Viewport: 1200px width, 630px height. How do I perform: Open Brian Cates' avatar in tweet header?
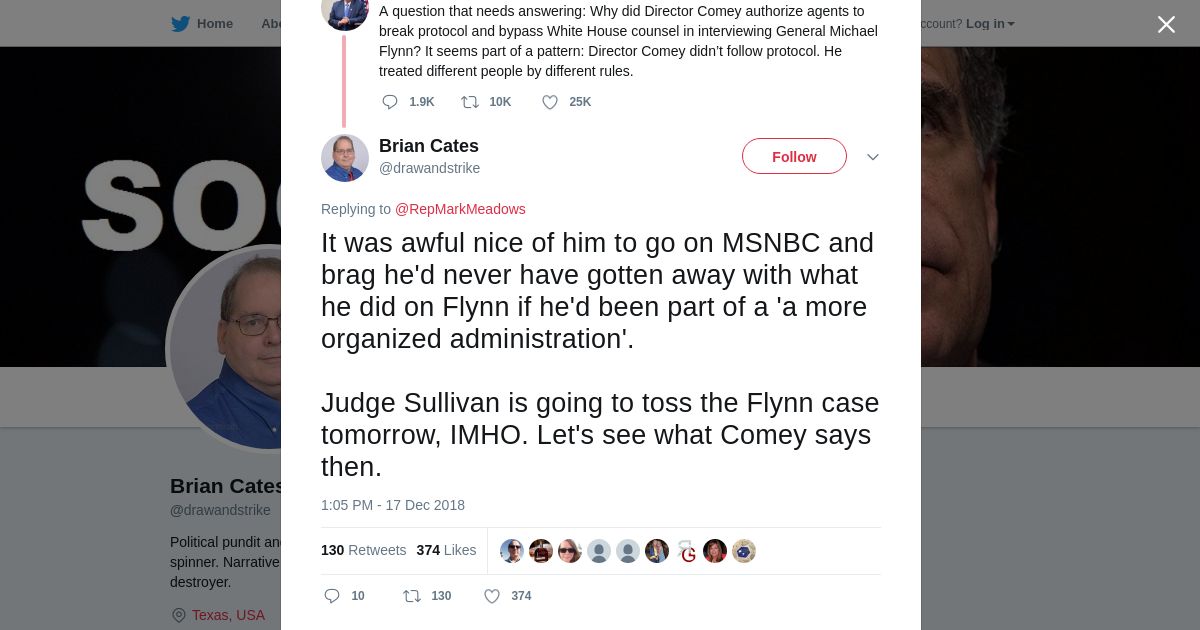click(345, 158)
